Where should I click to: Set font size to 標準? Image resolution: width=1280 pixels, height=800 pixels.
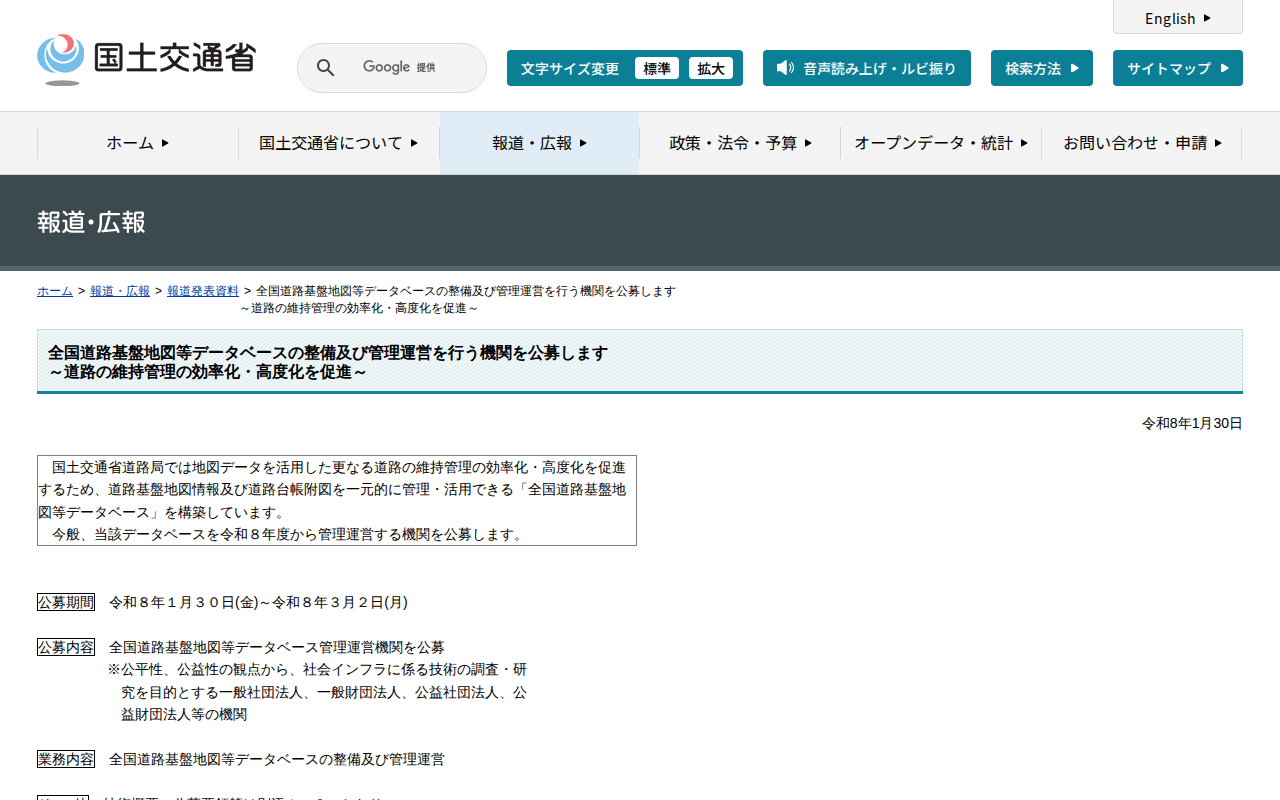pos(657,68)
